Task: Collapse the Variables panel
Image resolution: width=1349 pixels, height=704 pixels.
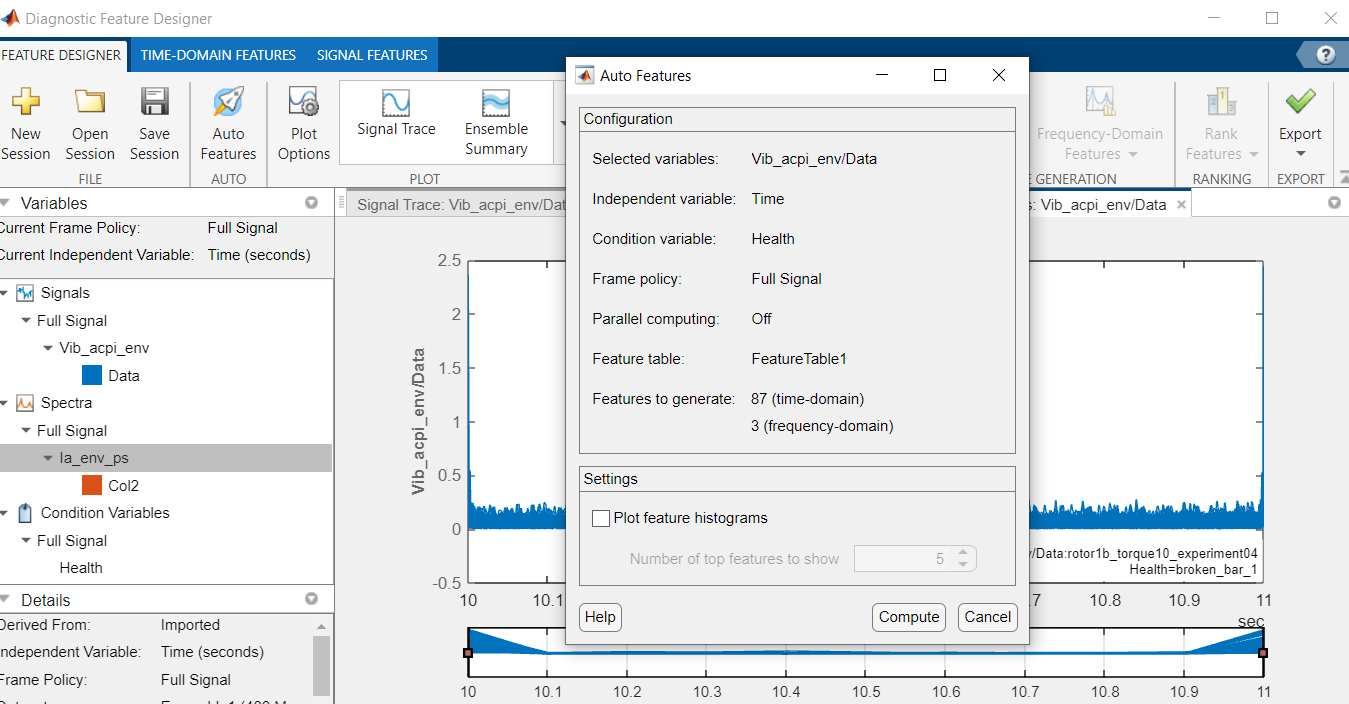Action: click(5, 203)
